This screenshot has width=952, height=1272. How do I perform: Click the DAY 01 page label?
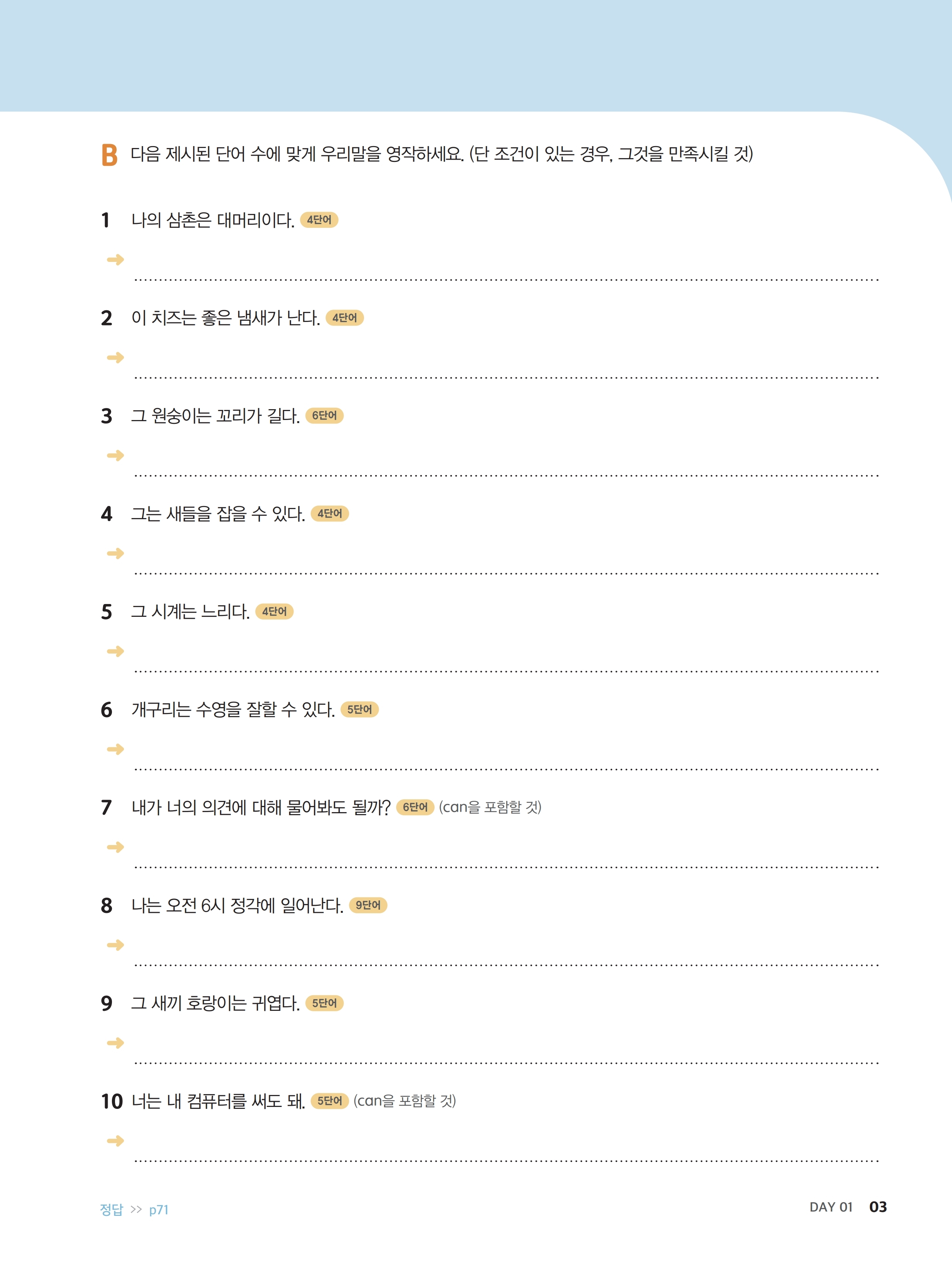pyautogui.click(x=831, y=1207)
